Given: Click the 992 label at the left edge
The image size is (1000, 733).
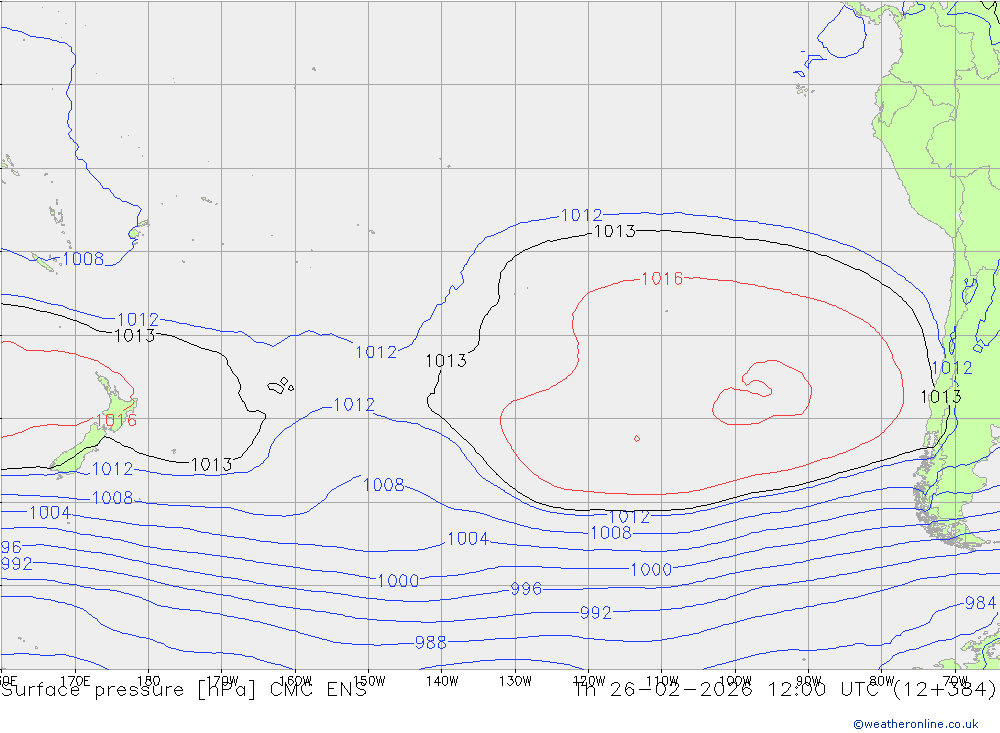Looking at the screenshot, I should [17, 564].
